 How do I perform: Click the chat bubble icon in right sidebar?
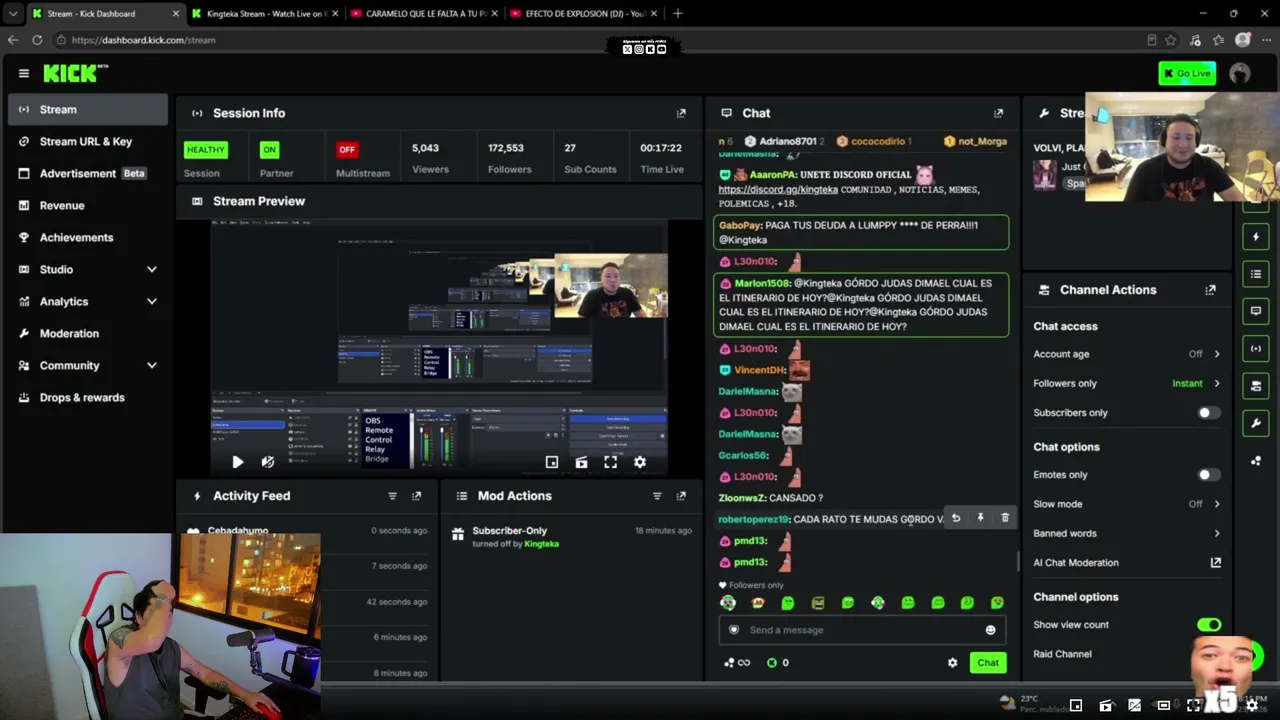click(1256, 311)
